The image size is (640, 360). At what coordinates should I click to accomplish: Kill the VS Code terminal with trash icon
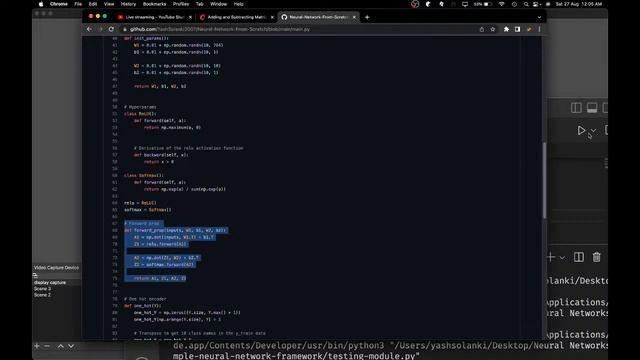click(x=596, y=257)
